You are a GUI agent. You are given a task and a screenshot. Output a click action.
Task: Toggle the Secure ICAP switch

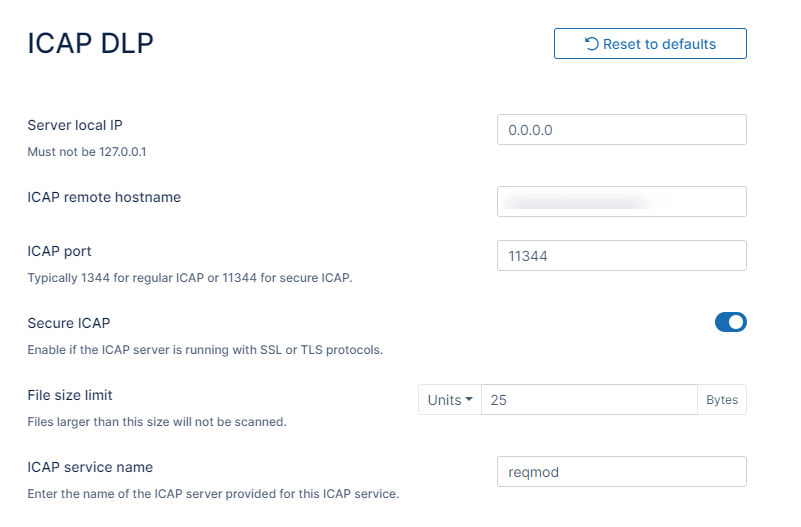(x=730, y=322)
